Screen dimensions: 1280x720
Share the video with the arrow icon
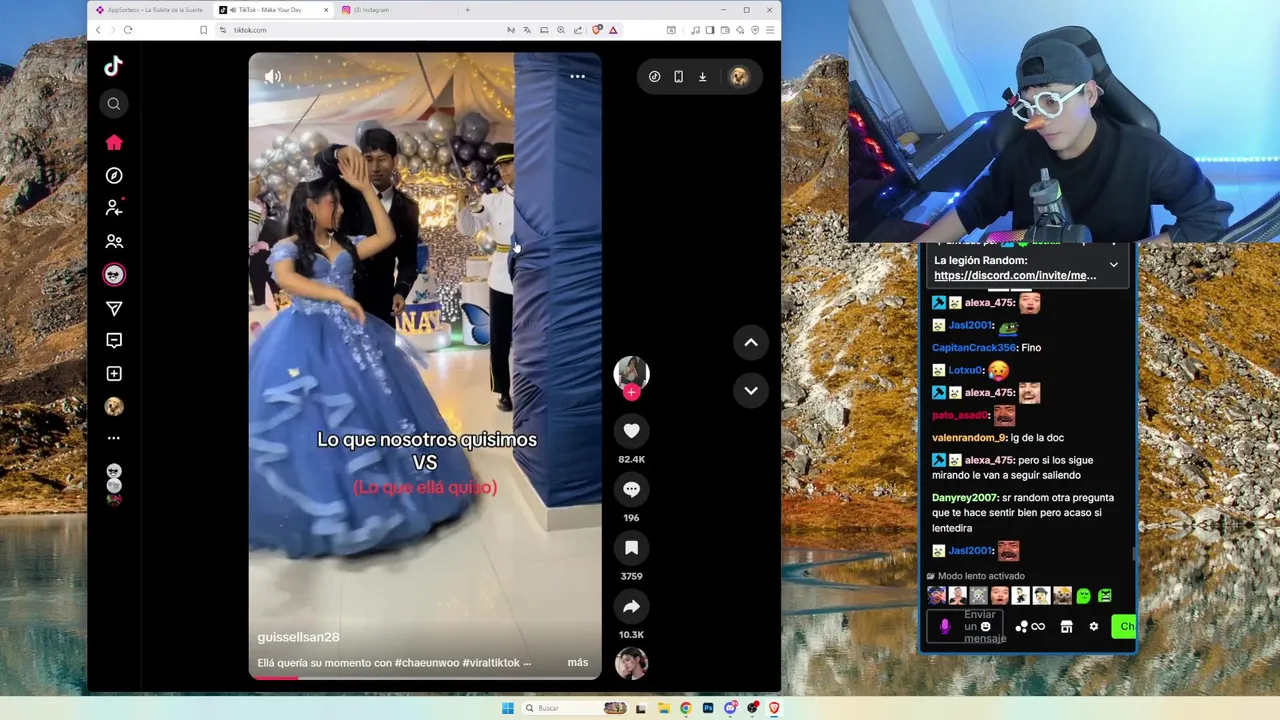point(631,606)
